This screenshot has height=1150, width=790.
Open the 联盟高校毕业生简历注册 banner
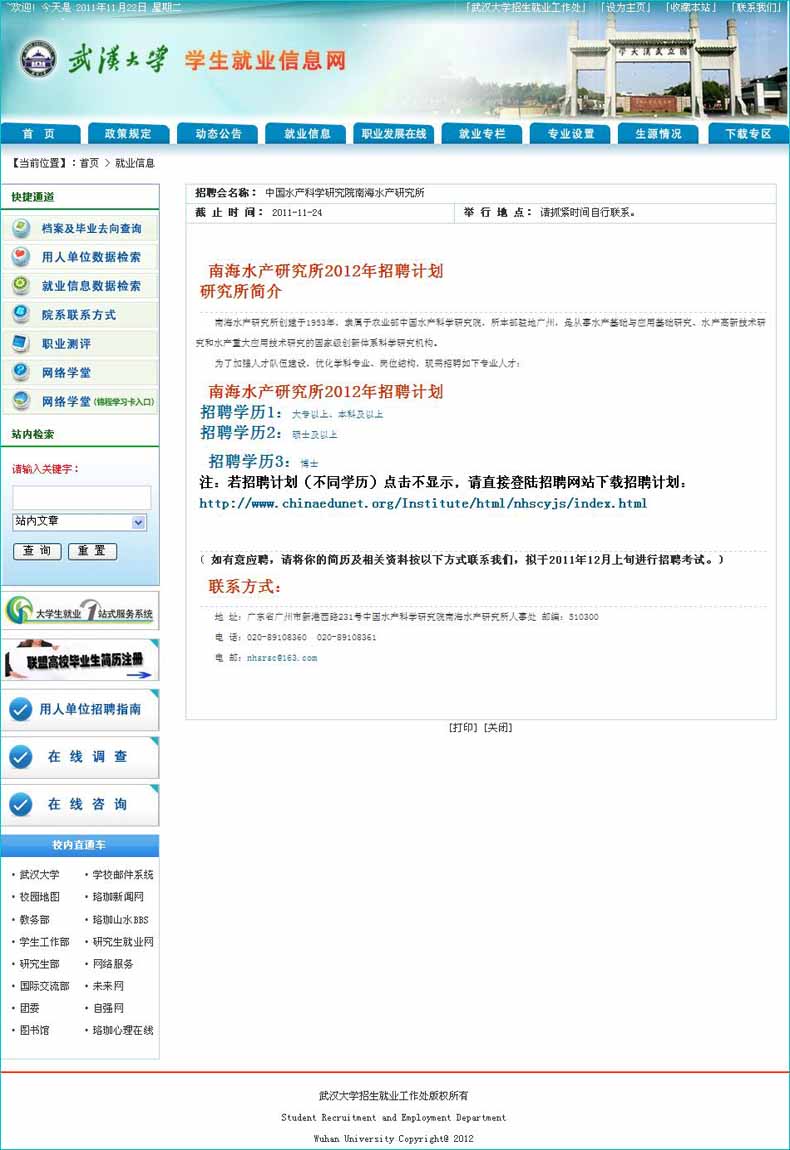[80, 659]
